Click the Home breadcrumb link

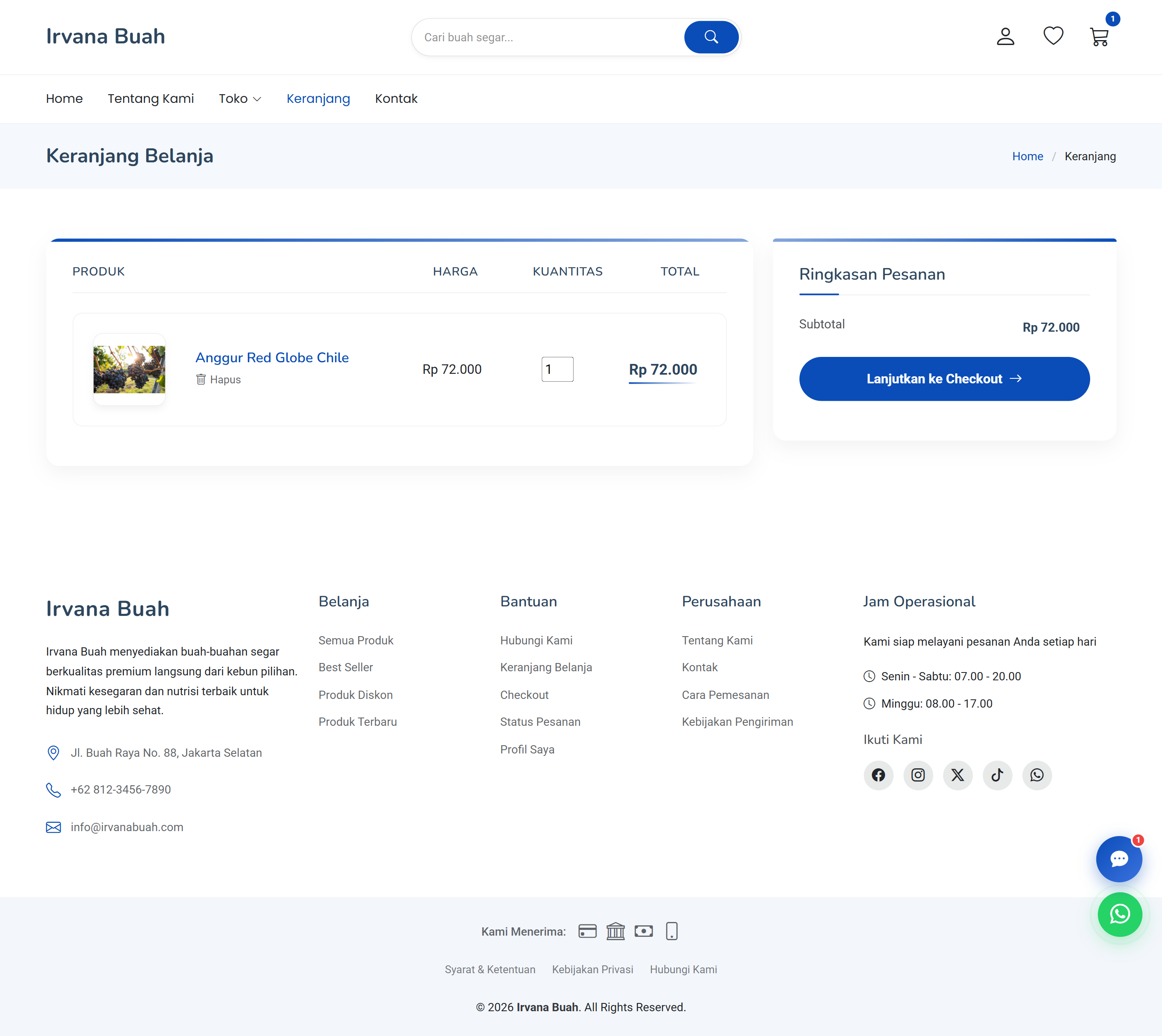coord(1027,157)
